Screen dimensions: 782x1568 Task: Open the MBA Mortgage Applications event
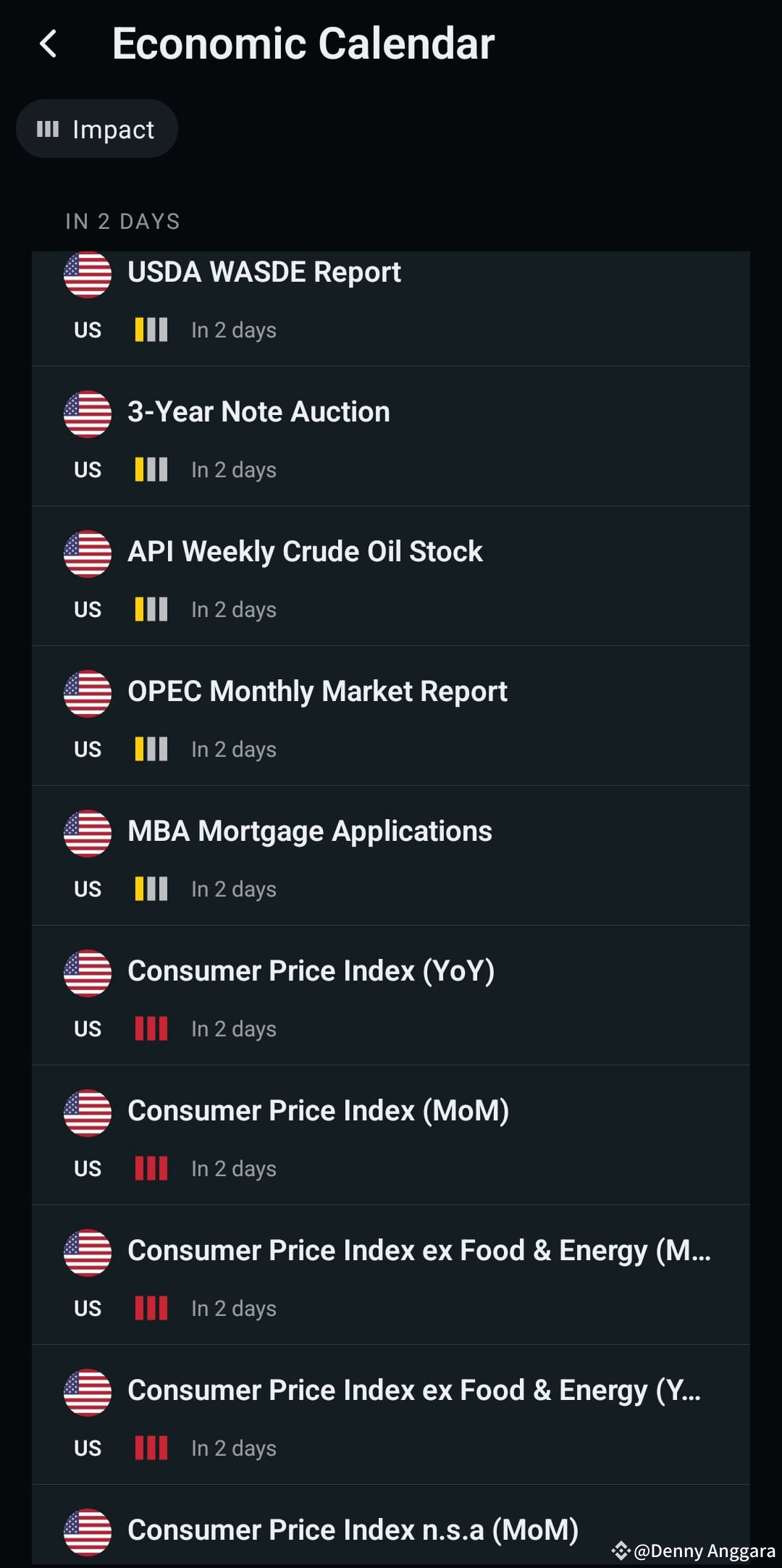391,855
